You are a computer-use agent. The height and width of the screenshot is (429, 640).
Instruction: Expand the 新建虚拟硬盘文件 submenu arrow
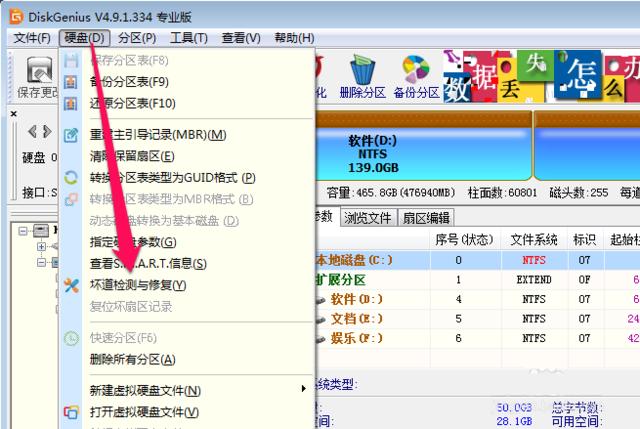tap(303, 389)
